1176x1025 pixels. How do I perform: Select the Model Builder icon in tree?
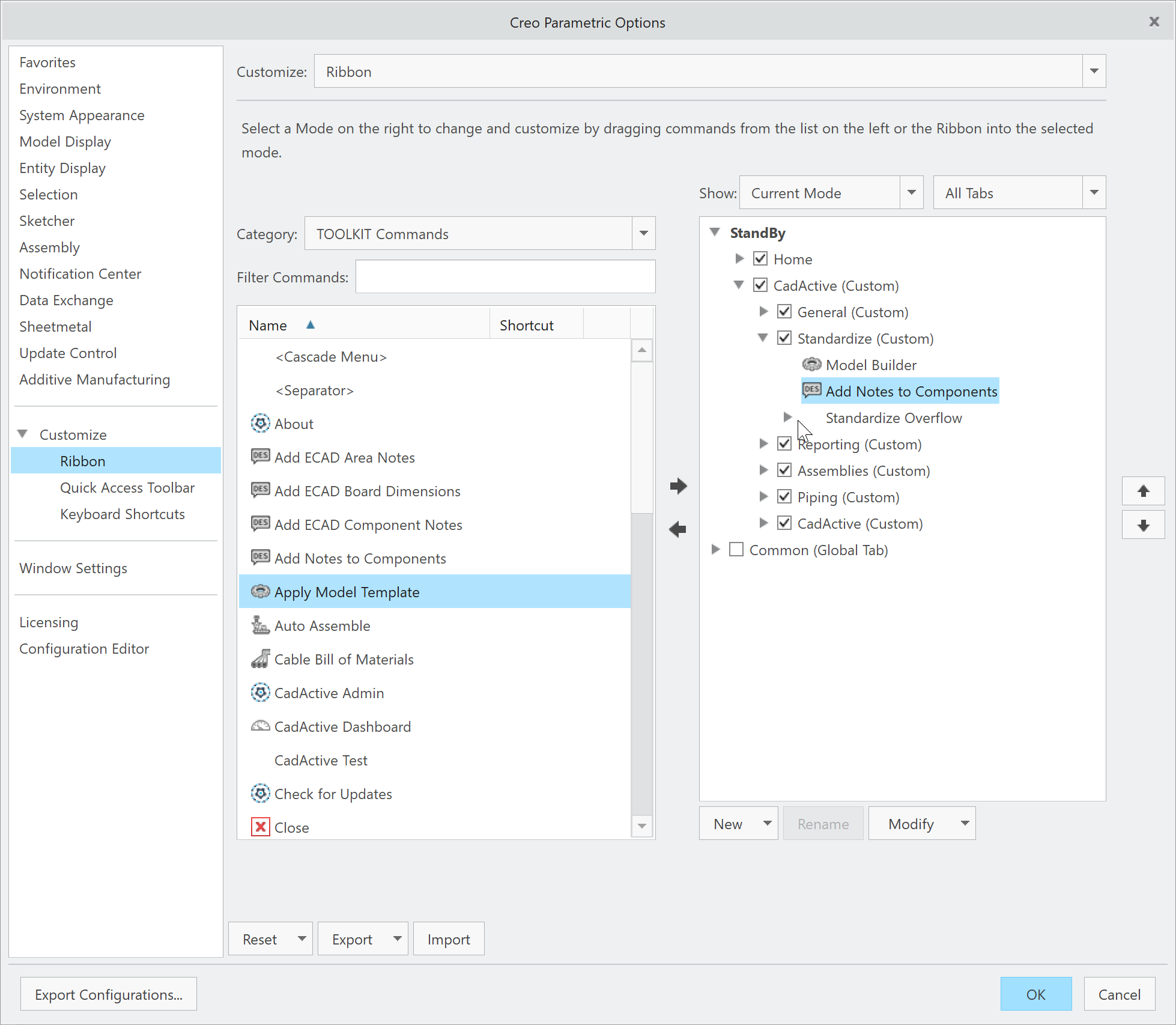coord(811,365)
